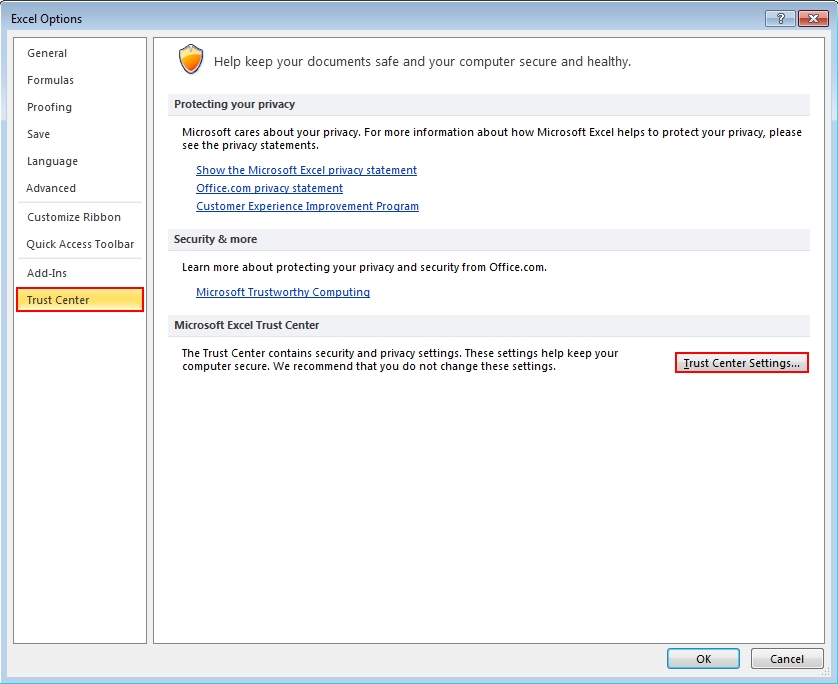Open the Customize Ribbon section
The height and width of the screenshot is (684, 838).
click(x=74, y=217)
